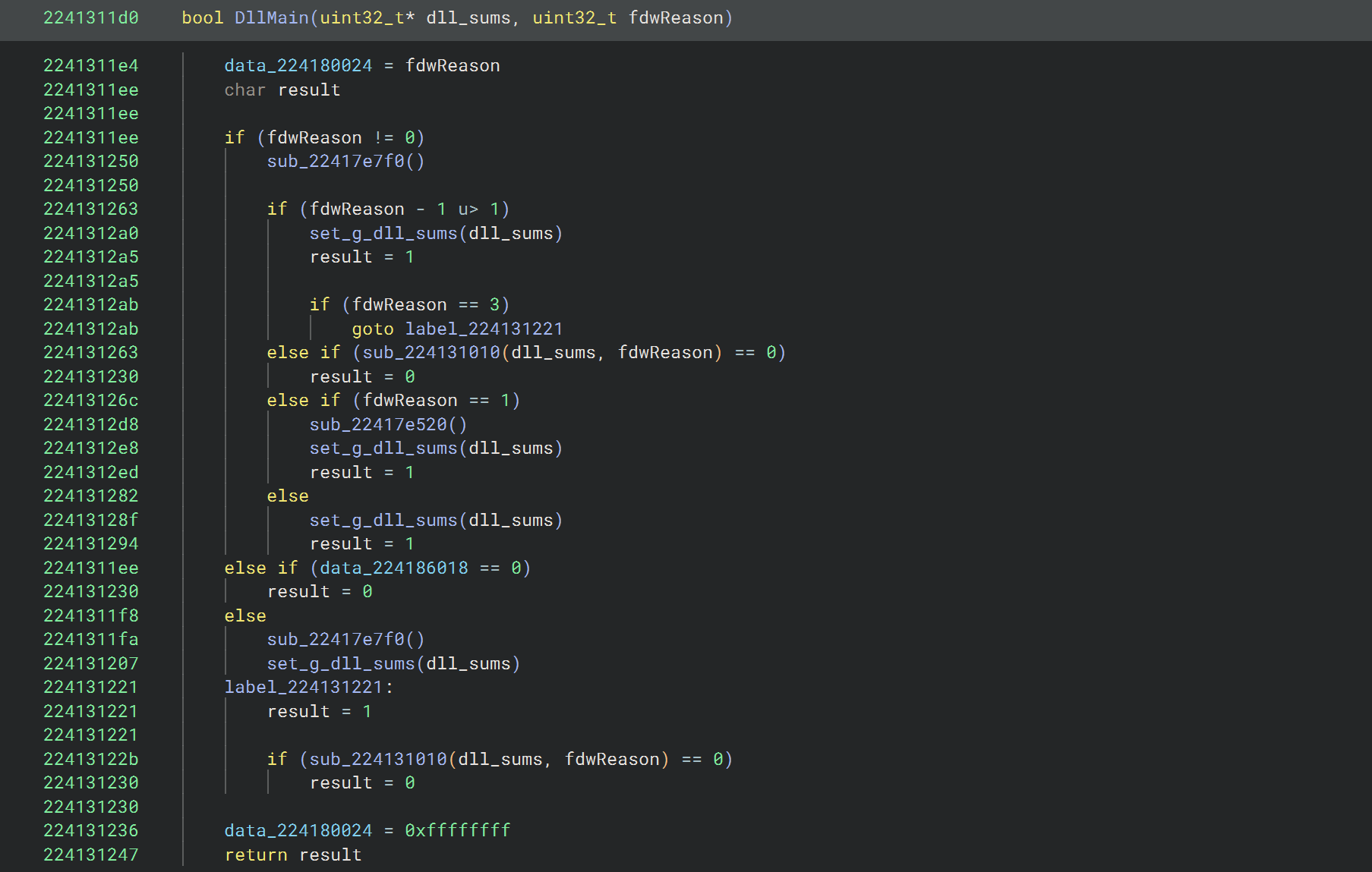The image size is (1372, 872).
Task: Select the char result declaration
Action: (282, 90)
